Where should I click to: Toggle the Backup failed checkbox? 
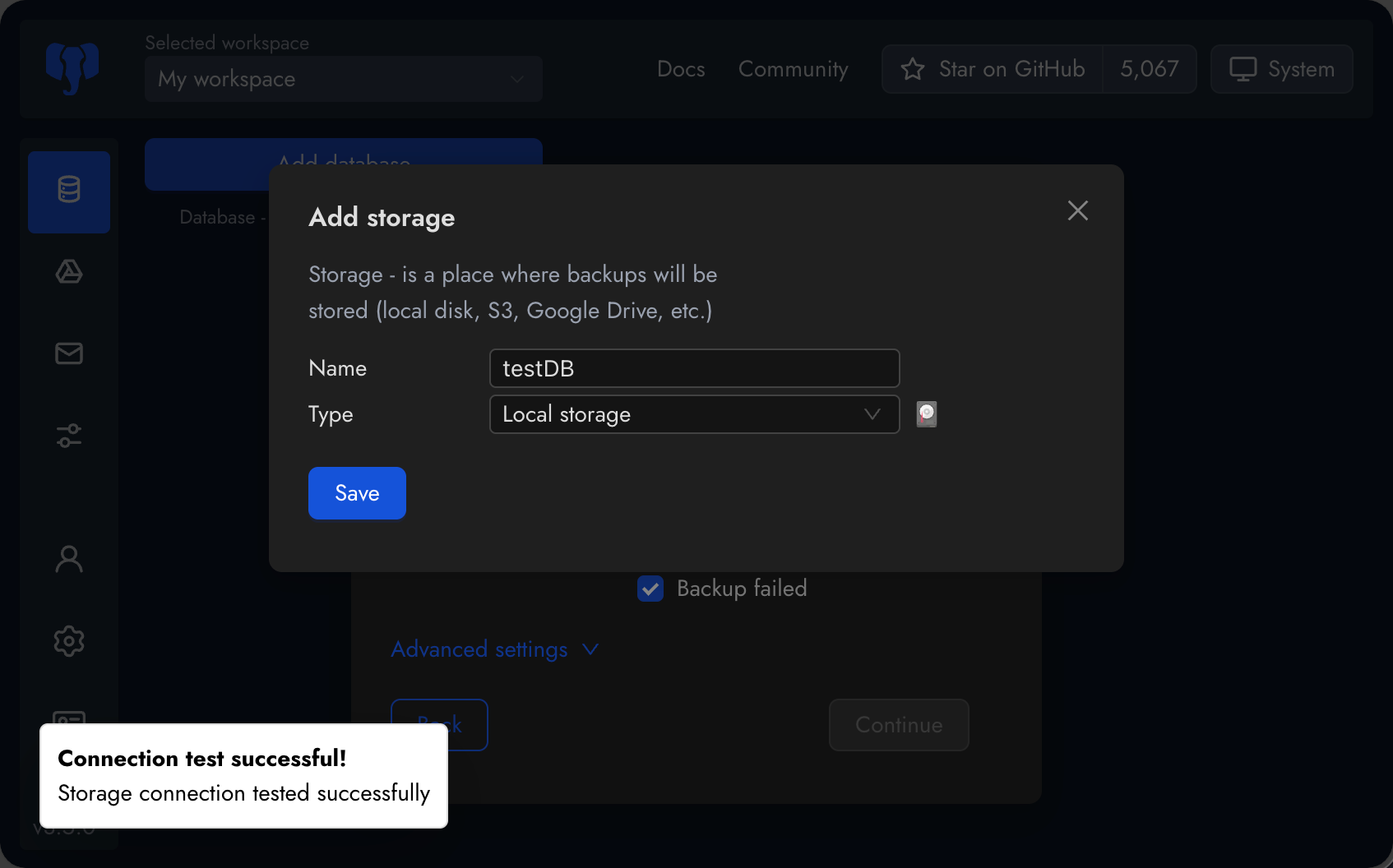[x=650, y=589]
